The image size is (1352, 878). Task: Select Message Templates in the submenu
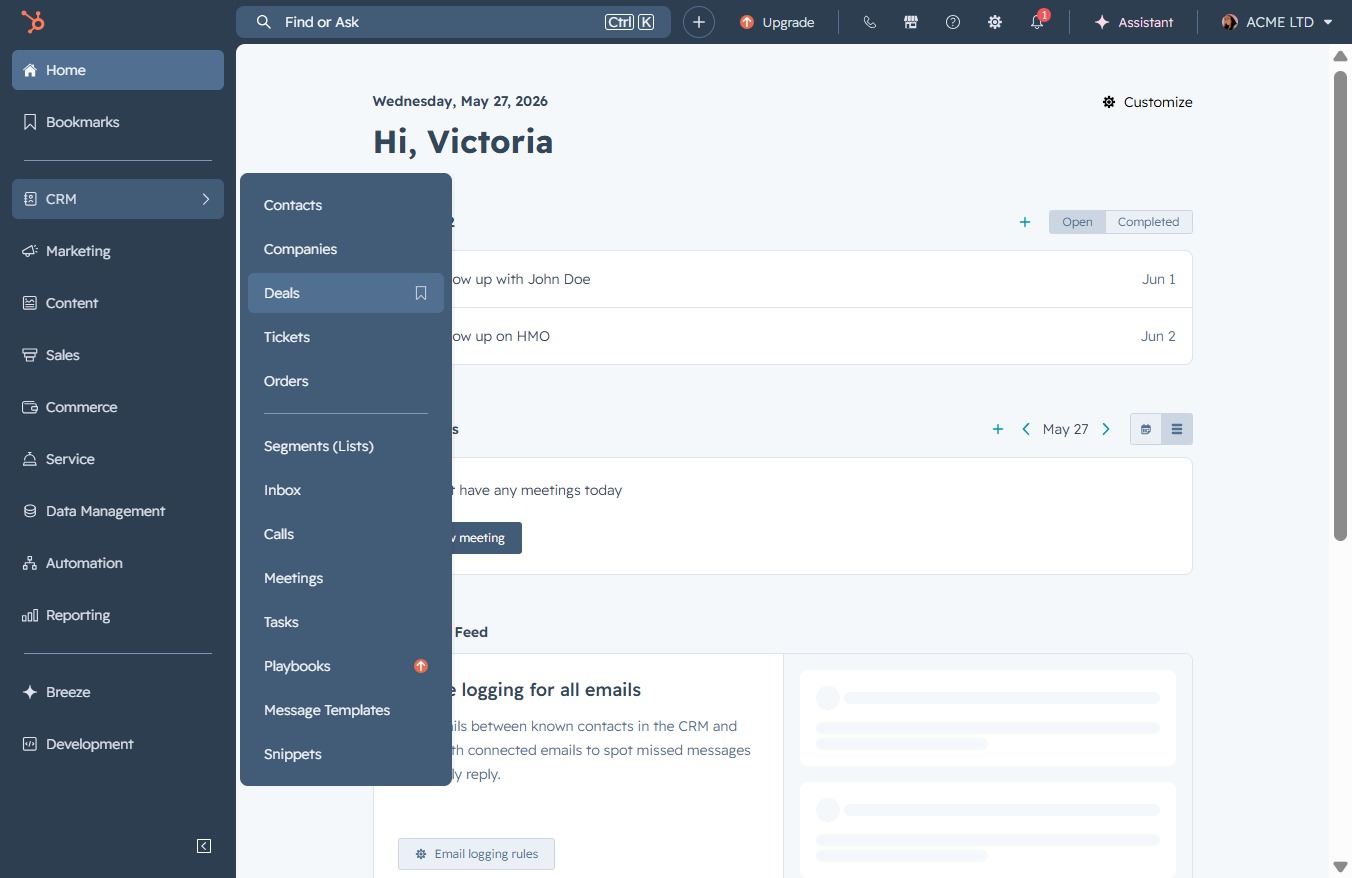[346, 710]
